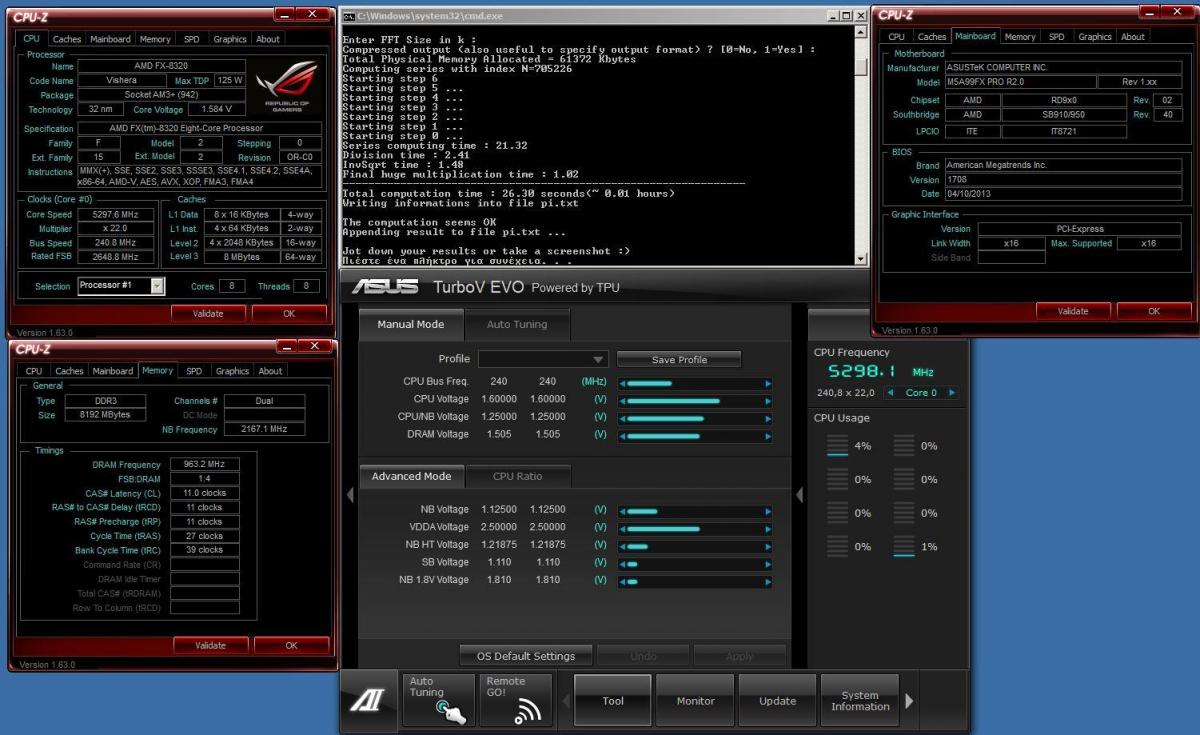Image resolution: width=1200 pixels, height=735 pixels.
Task: Switch to Caches tab in CPU tab window
Action: coord(67,39)
